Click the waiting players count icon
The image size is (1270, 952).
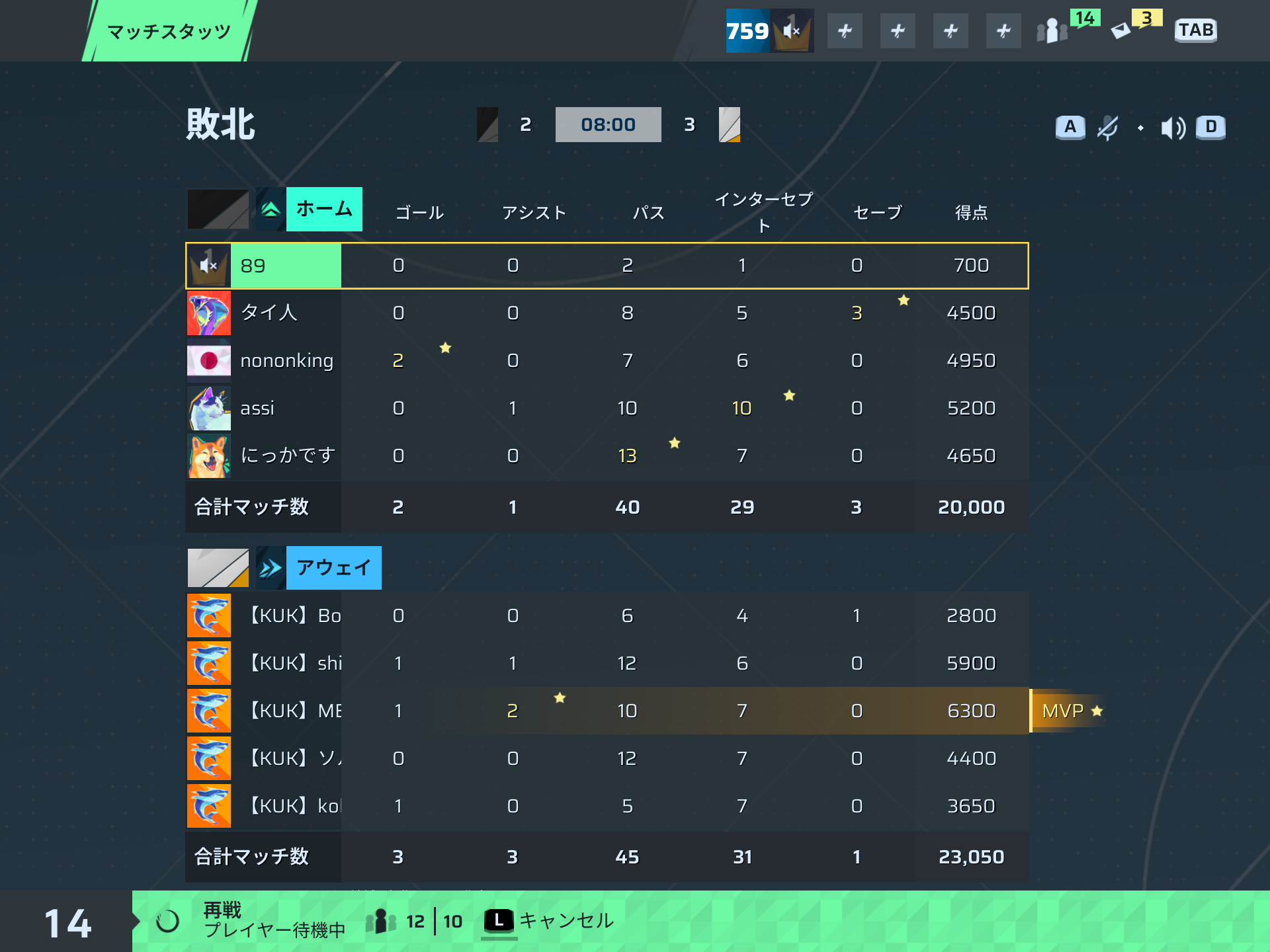point(380,921)
